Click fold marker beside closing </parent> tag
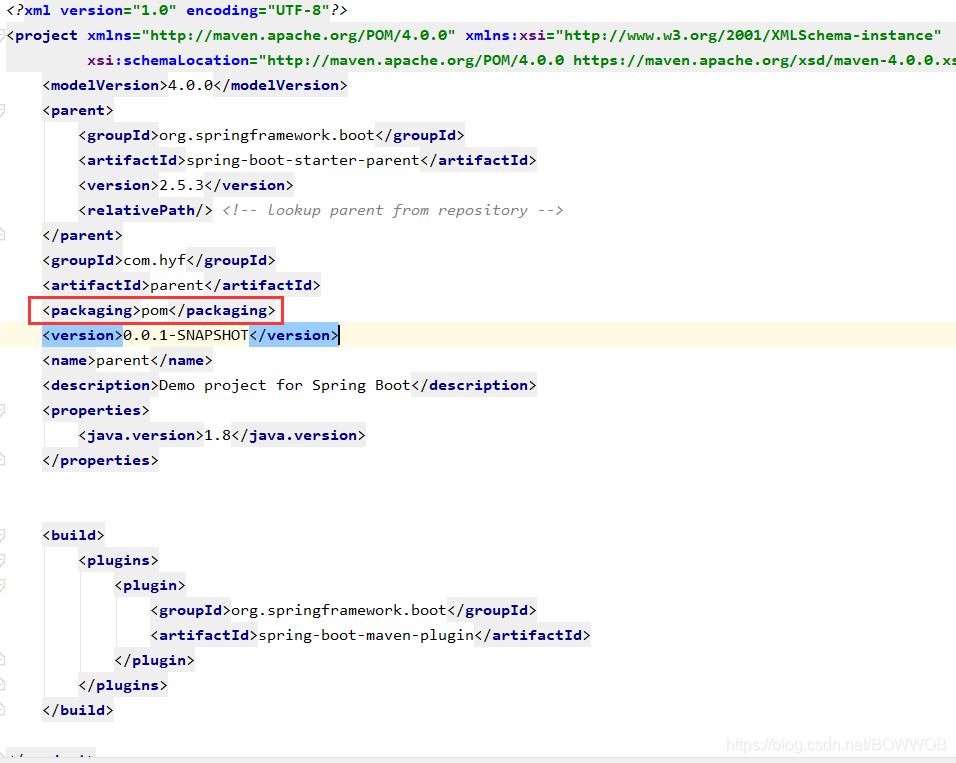Viewport: 956px width, 763px height. click(2, 235)
